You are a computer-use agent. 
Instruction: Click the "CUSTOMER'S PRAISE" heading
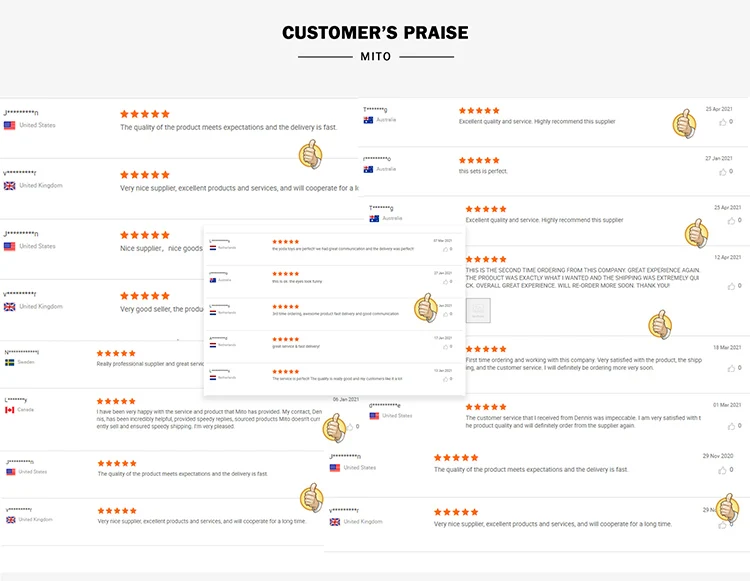[375, 33]
